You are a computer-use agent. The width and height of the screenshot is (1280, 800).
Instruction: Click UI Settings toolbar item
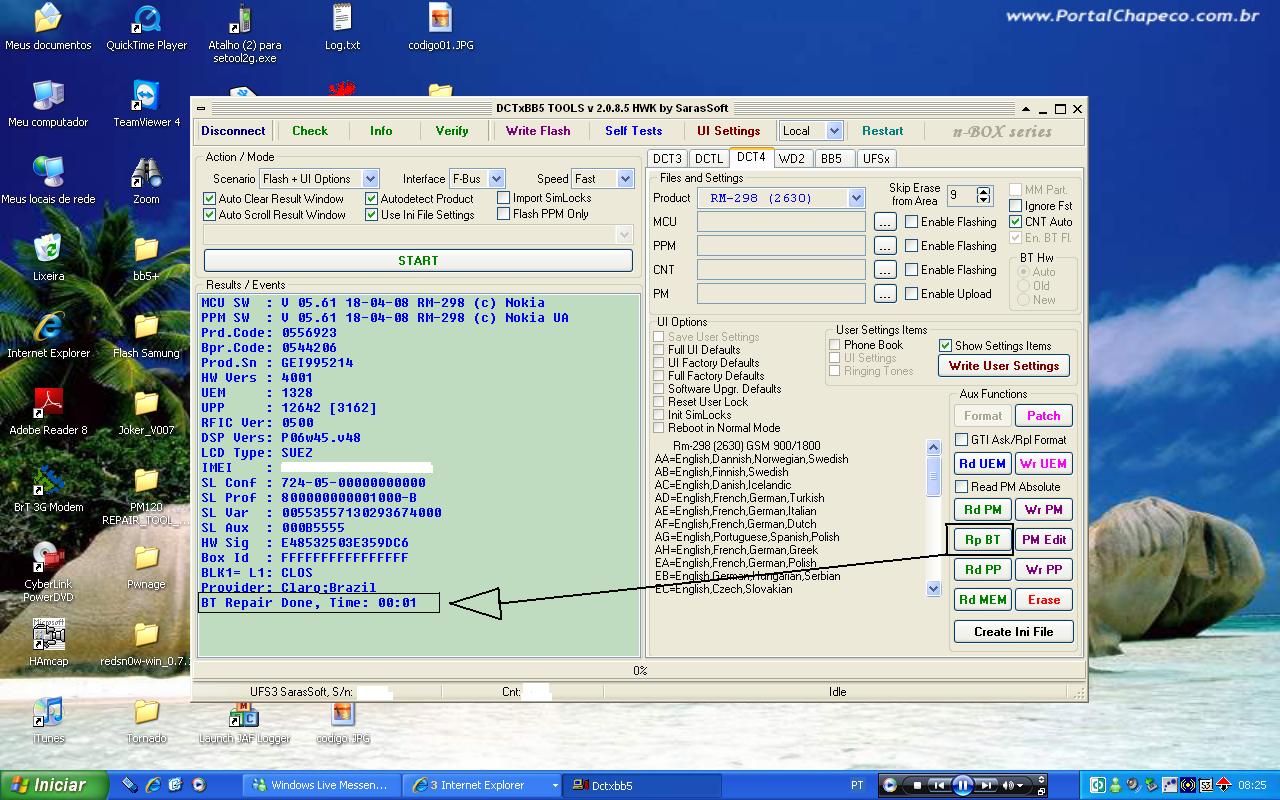pyautogui.click(x=729, y=131)
